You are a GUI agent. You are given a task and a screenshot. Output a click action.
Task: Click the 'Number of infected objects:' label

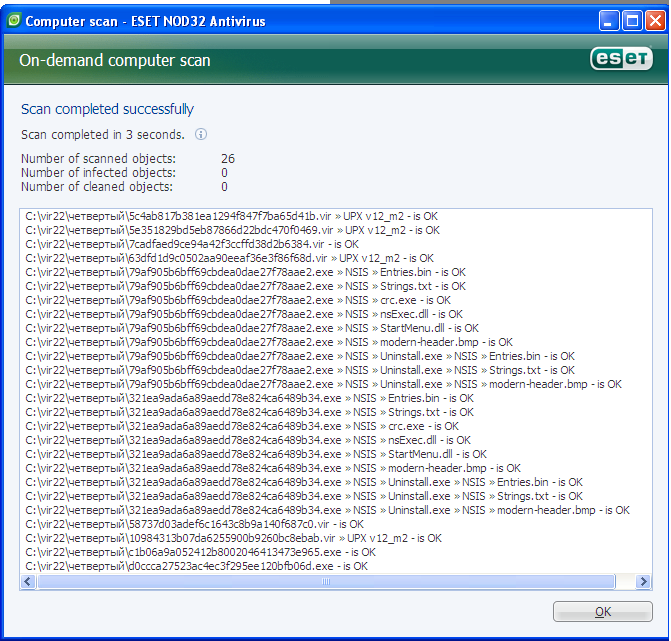click(x=98, y=173)
